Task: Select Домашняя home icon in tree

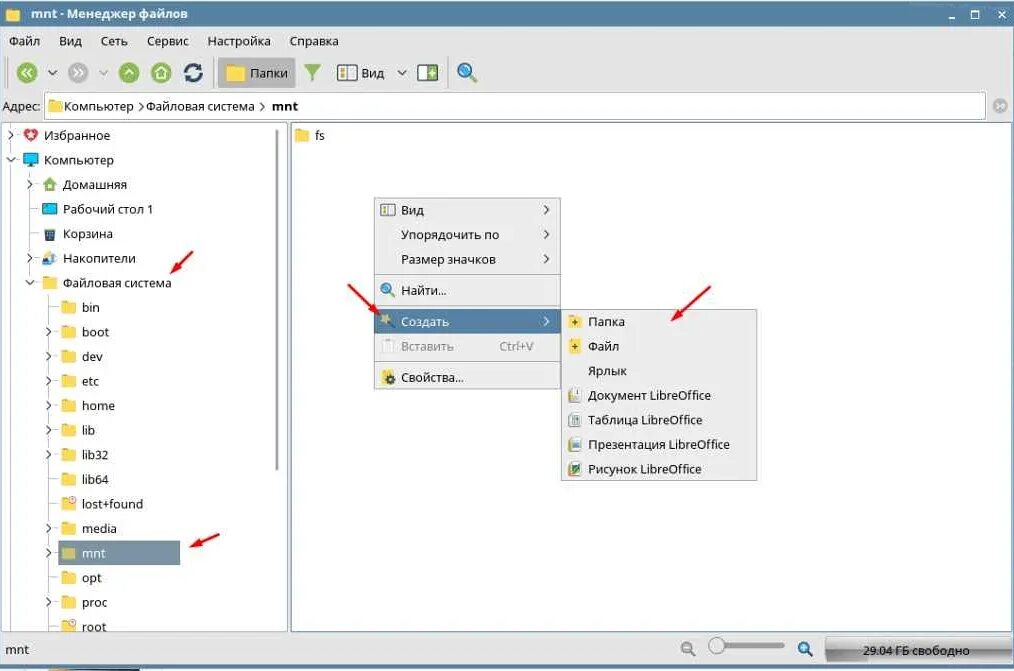Action: click(50, 185)
